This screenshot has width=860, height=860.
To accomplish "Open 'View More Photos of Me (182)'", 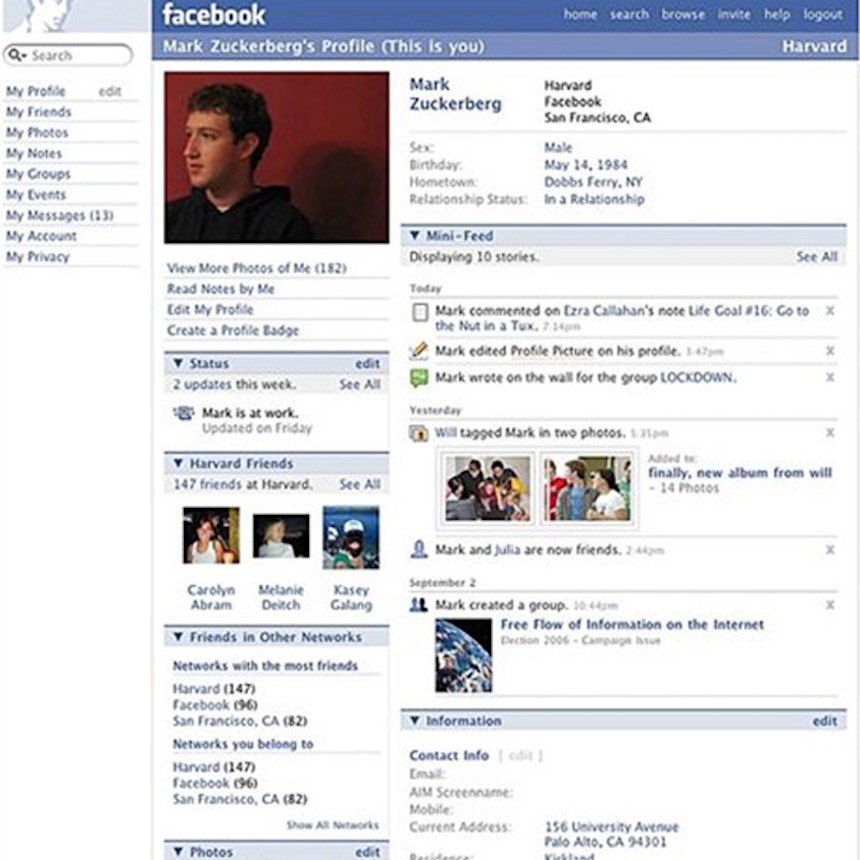I will coord(256,268).
